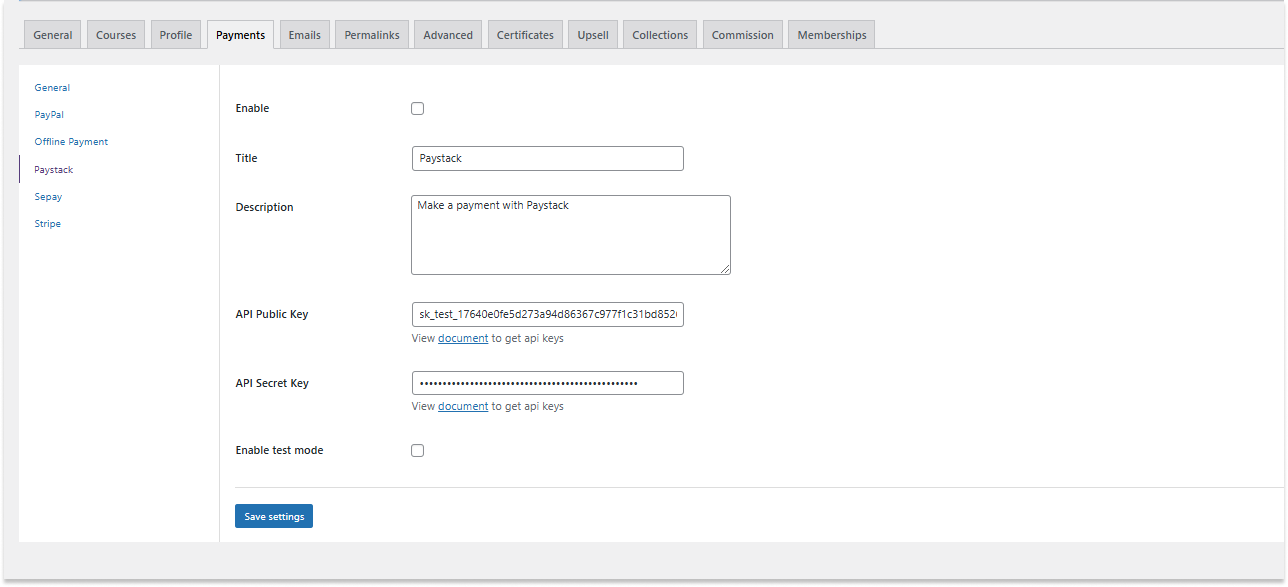1288x587 pixels.
Task: Click the API Public Key label
Action: click(272, 314)
